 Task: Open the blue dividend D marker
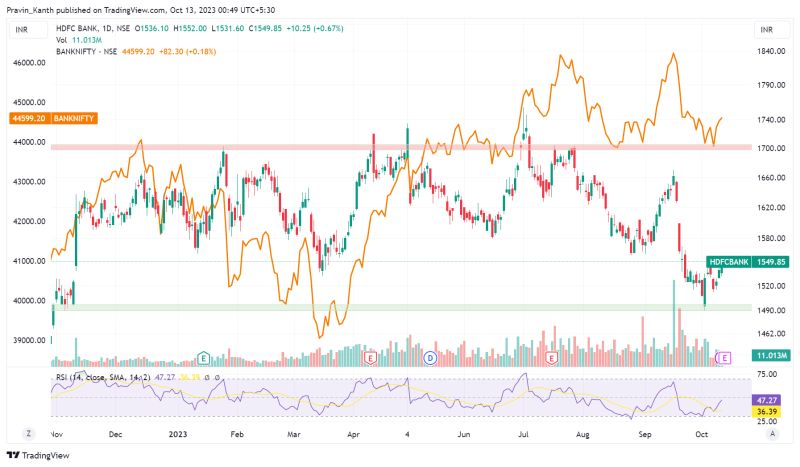(x=430, y=358)
